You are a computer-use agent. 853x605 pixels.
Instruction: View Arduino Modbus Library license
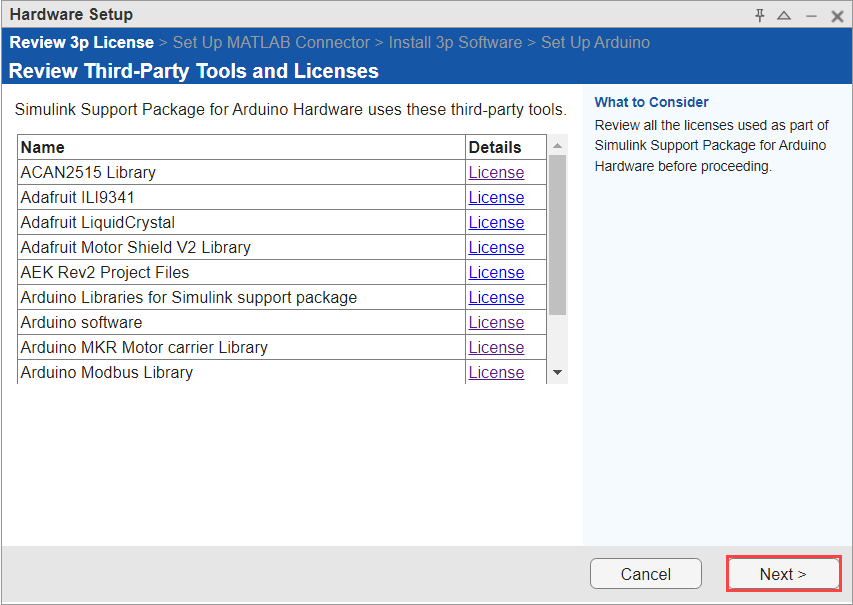point(496,372)
